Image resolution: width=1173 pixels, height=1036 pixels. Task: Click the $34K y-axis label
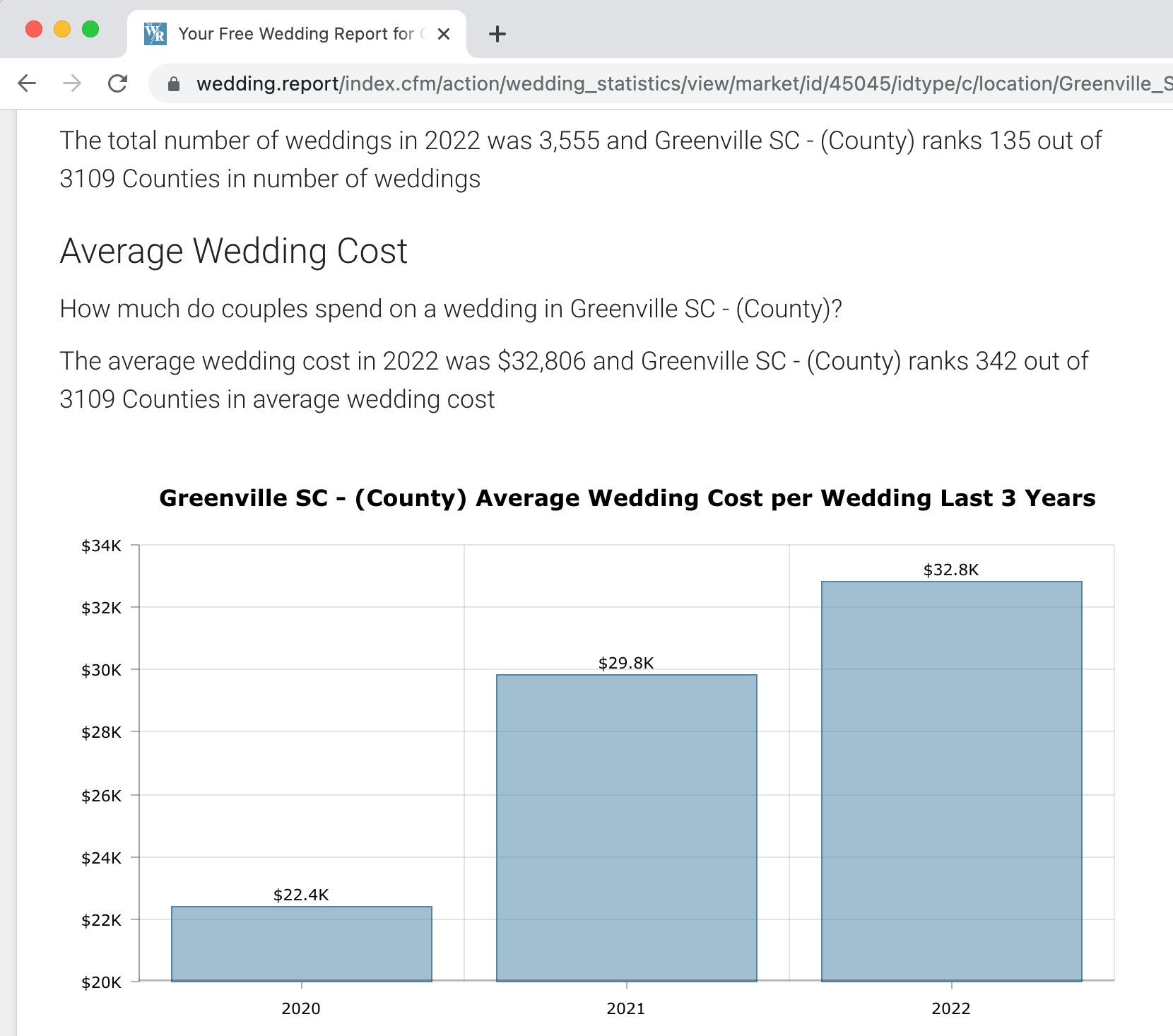click(x=101, y=546)
